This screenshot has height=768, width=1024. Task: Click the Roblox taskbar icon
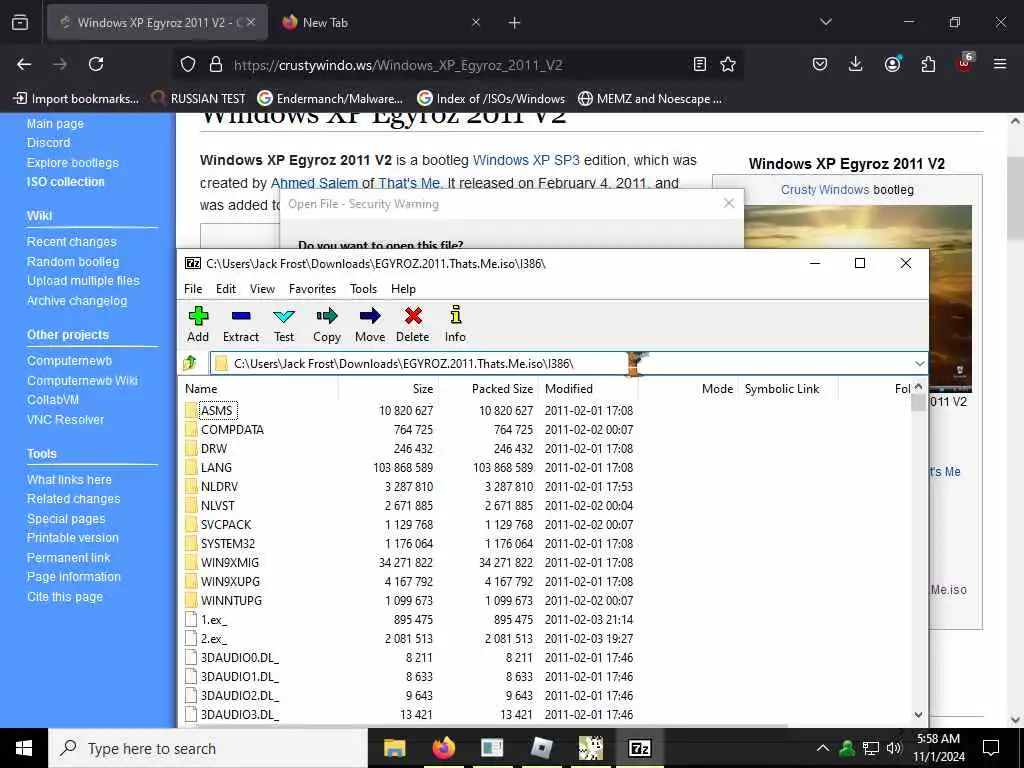click(x=541, y=748)
